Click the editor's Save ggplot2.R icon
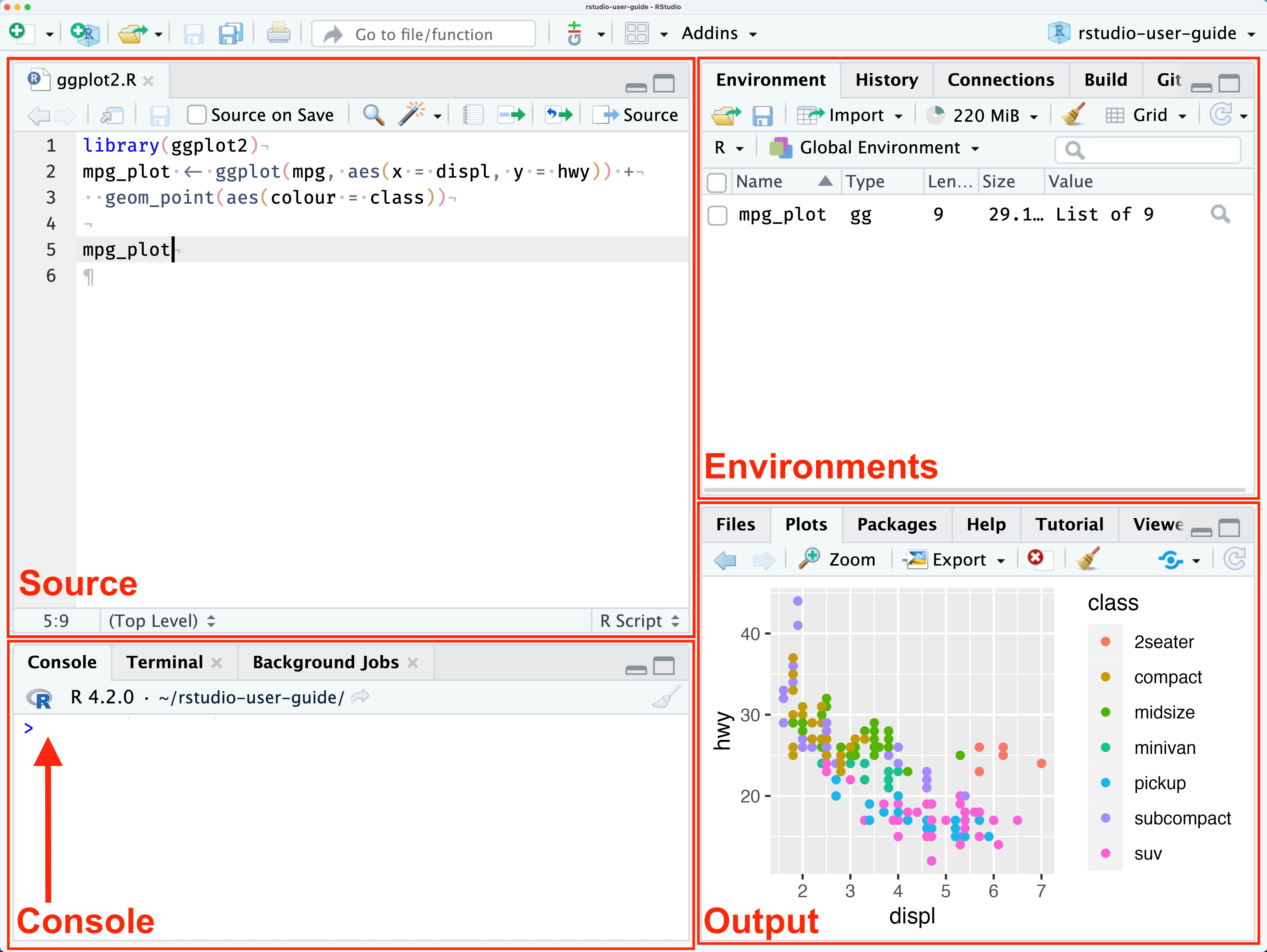 [160, 115]
